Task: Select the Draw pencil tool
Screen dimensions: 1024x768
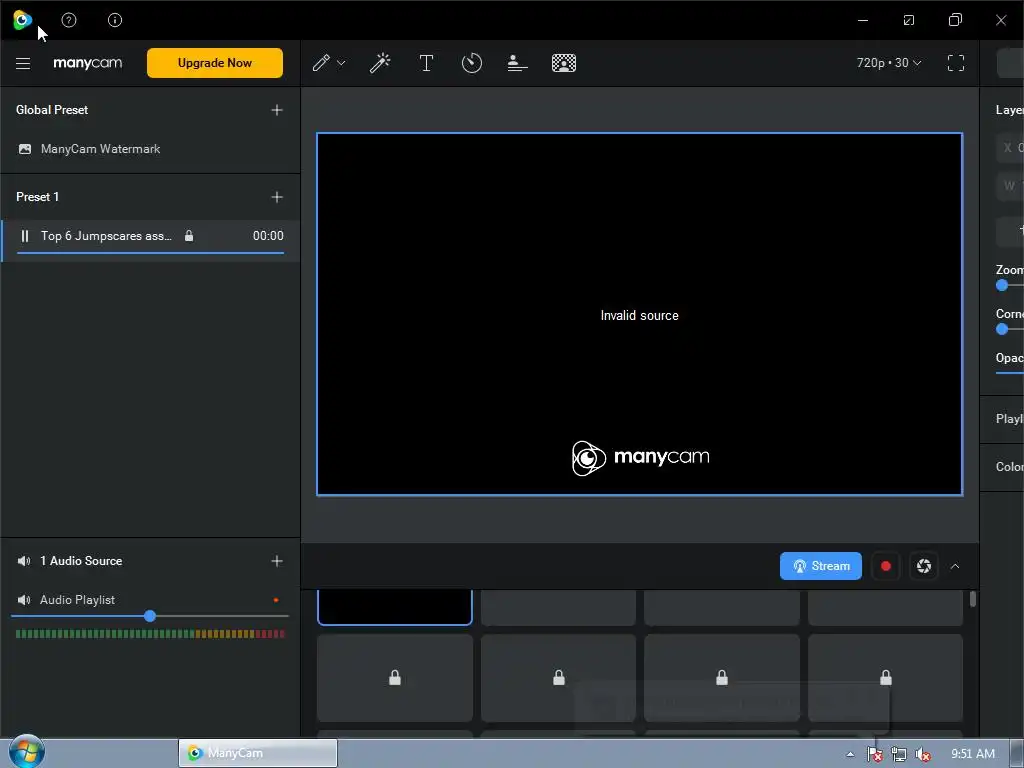Action: pos(321,63)
